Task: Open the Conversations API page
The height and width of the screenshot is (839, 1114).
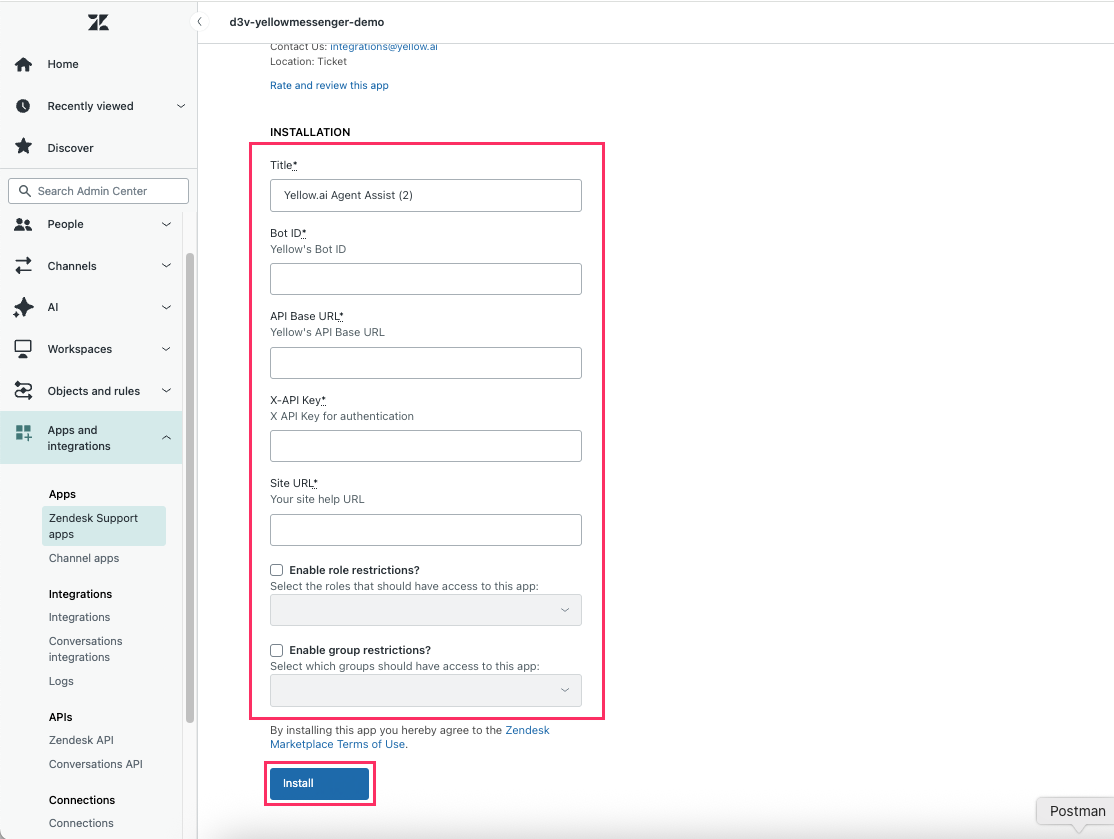Action: tap(95, 764)
